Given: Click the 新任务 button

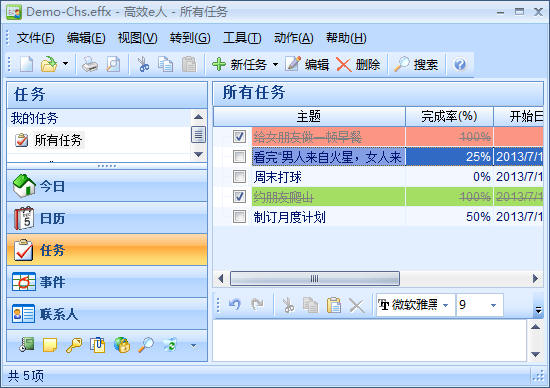Looking at the screenshot, I should pos(240,65).
